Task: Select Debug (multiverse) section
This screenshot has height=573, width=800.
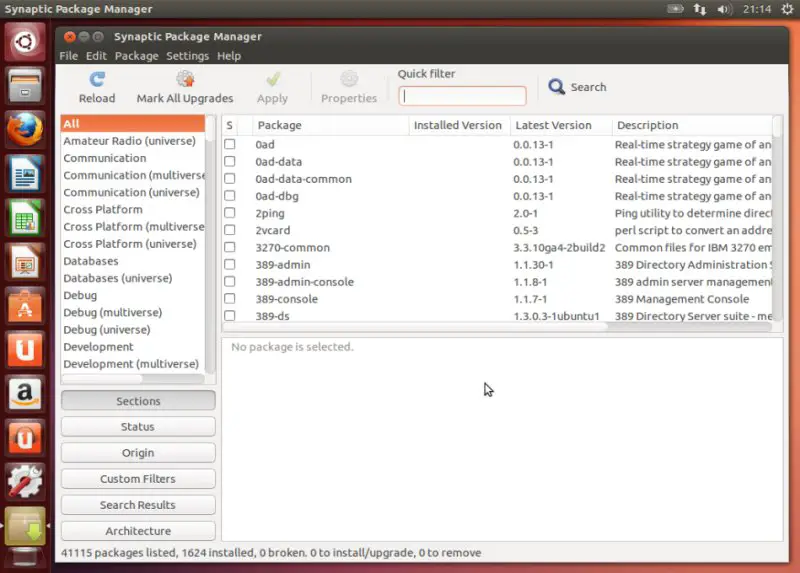Action: click(133, 312)
